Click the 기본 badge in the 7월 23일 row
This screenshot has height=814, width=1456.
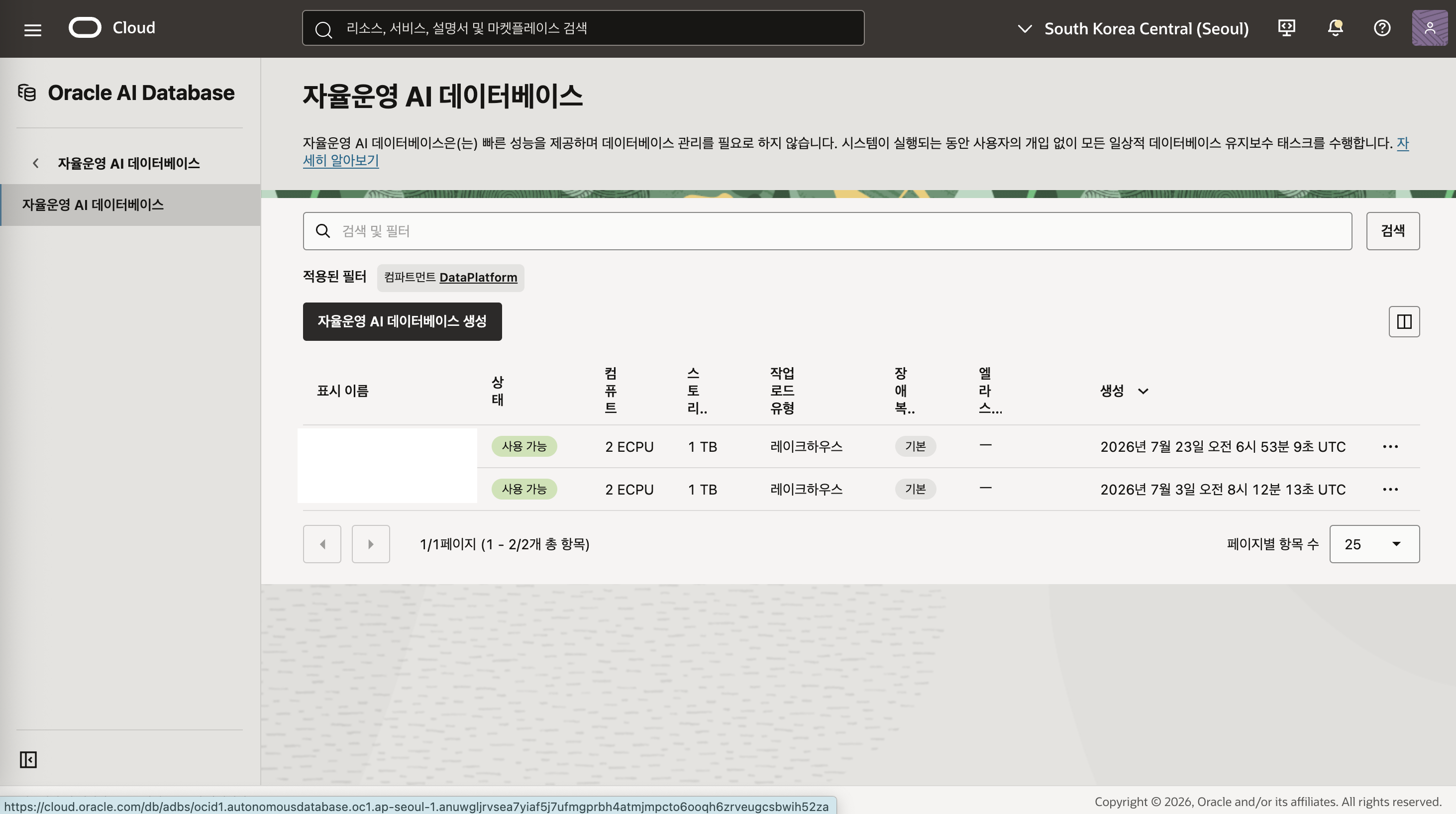(915, 447)
